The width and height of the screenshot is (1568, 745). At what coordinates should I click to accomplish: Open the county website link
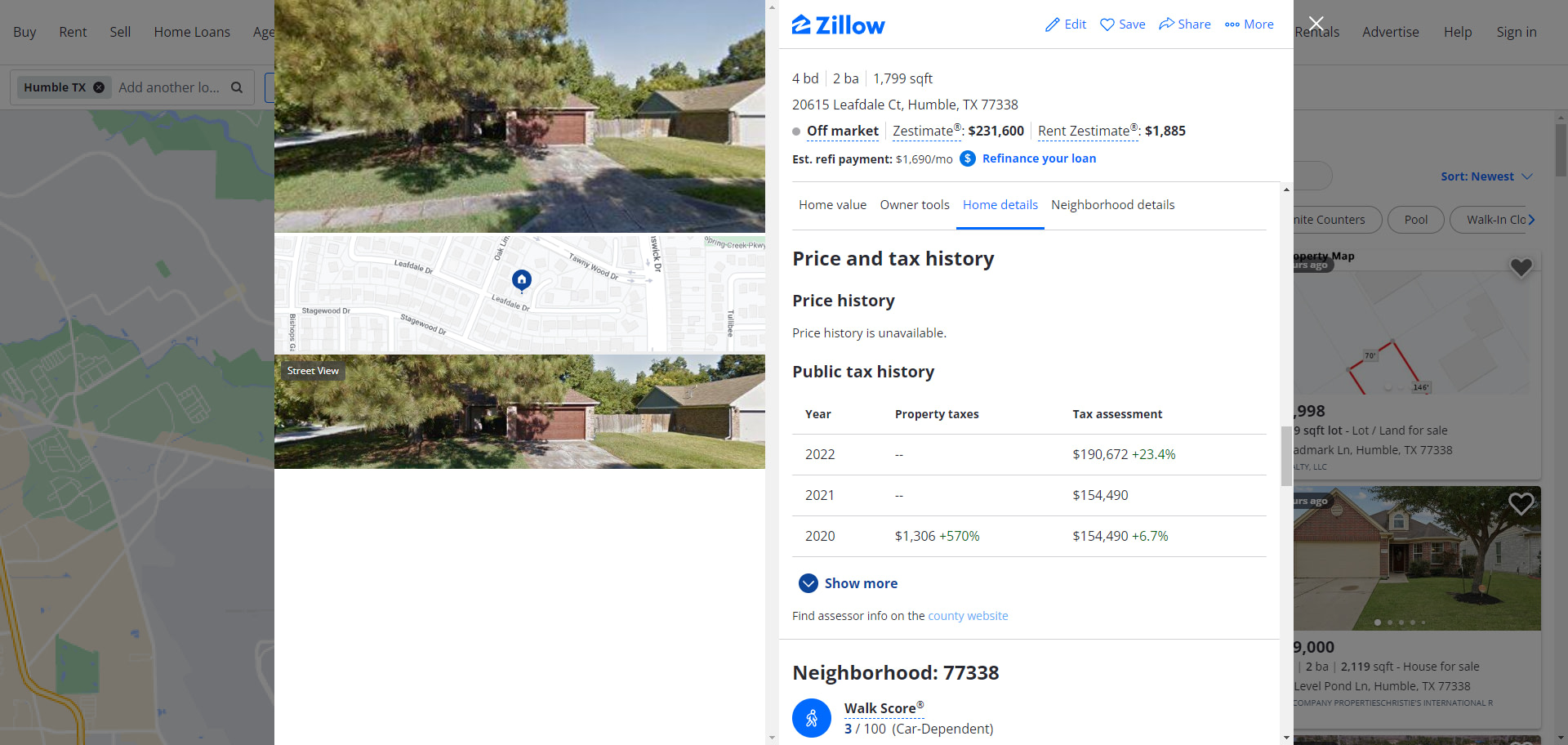(968, 616)
